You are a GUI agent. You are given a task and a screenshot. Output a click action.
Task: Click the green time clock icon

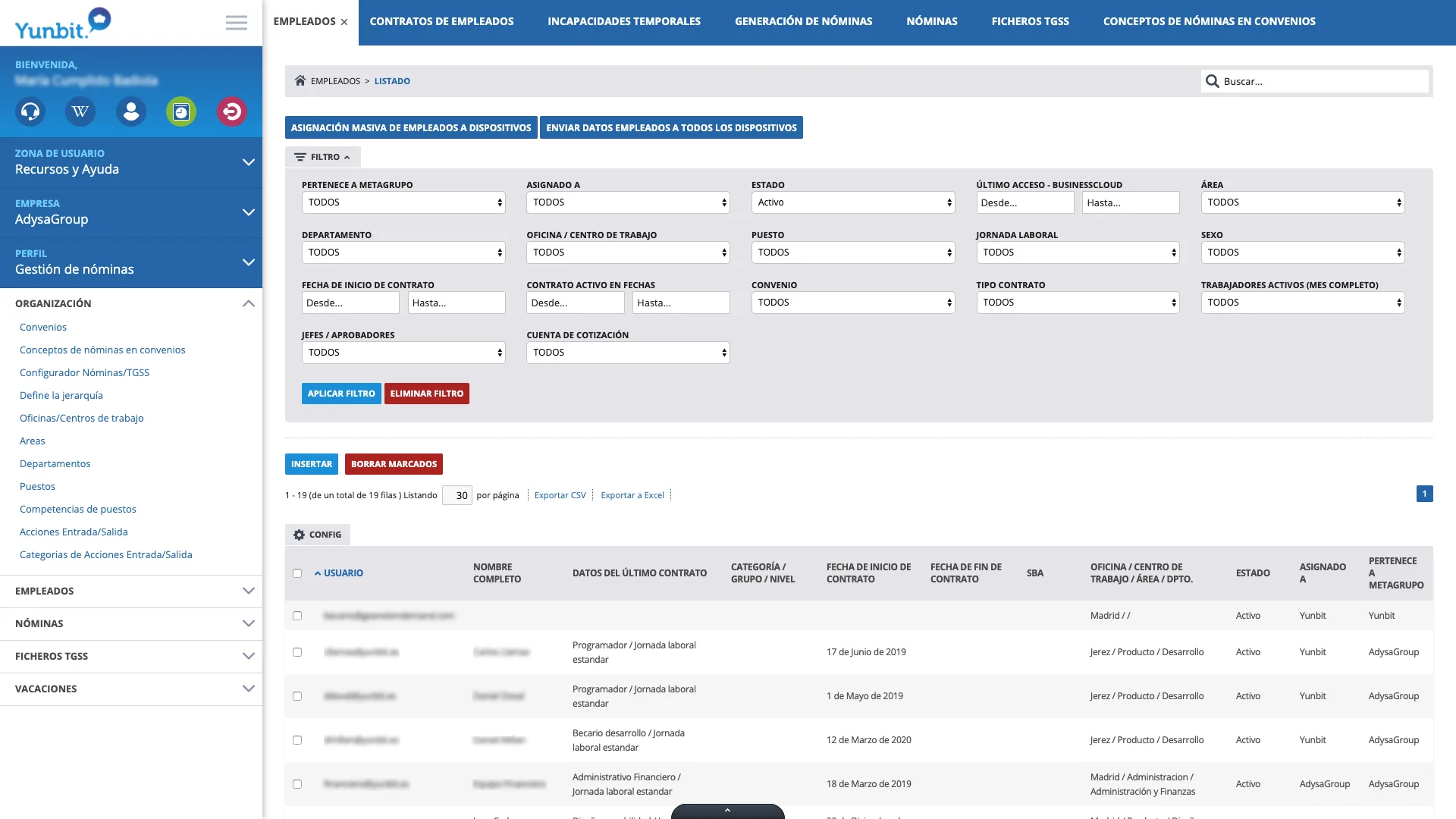[181, 111]
